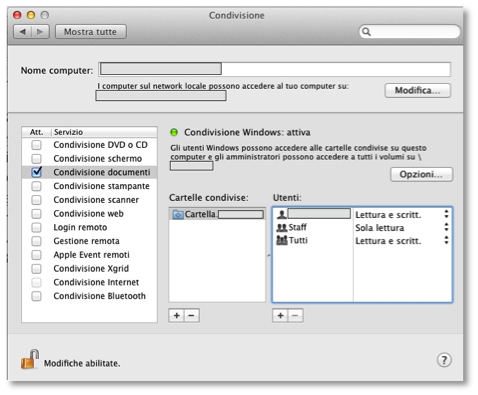Remove user with the minus button under Utenti
Image resolution: width=478 pixels, height=395 pixels.
click(295, 315)
